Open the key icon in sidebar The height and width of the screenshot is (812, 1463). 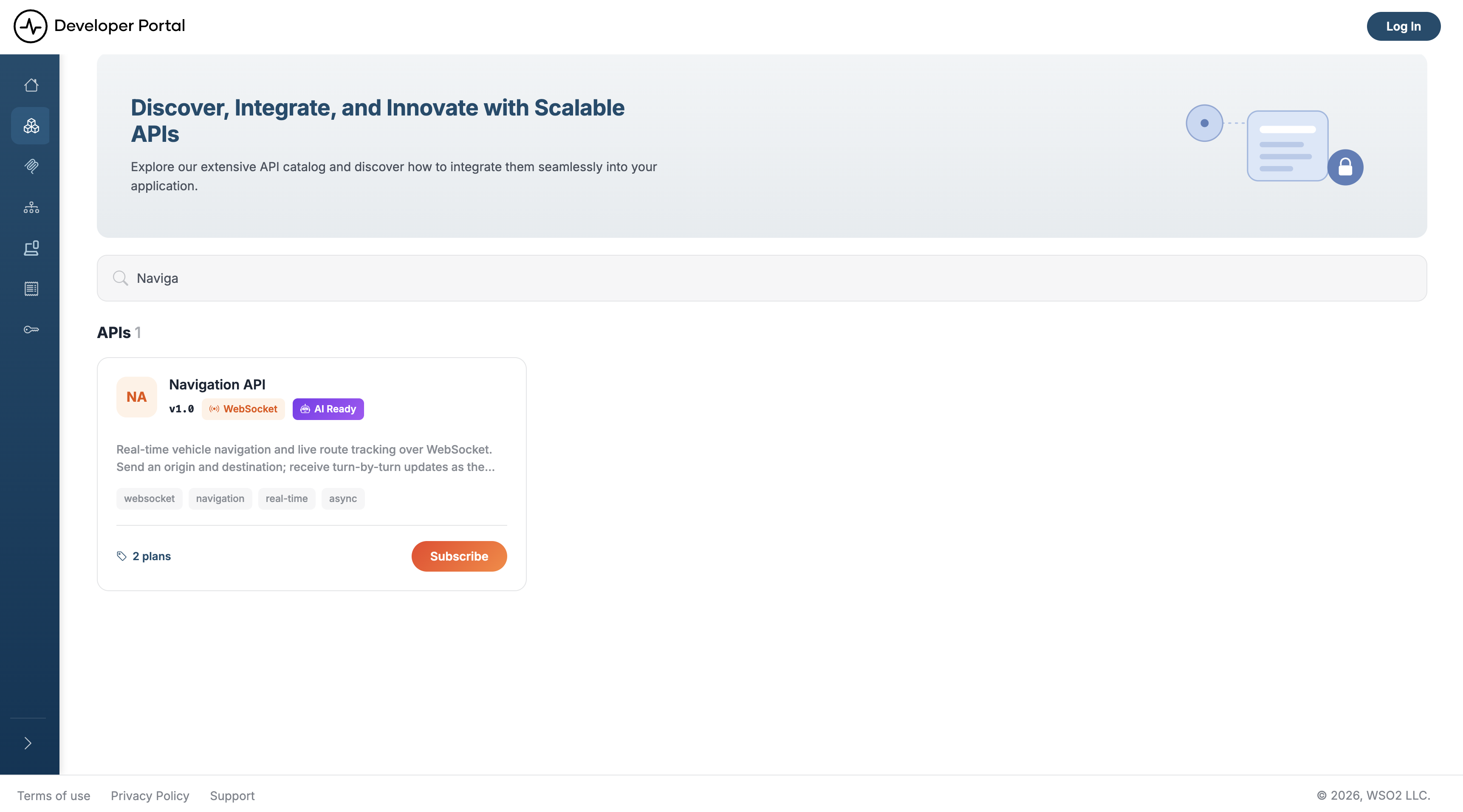(31, 329)
